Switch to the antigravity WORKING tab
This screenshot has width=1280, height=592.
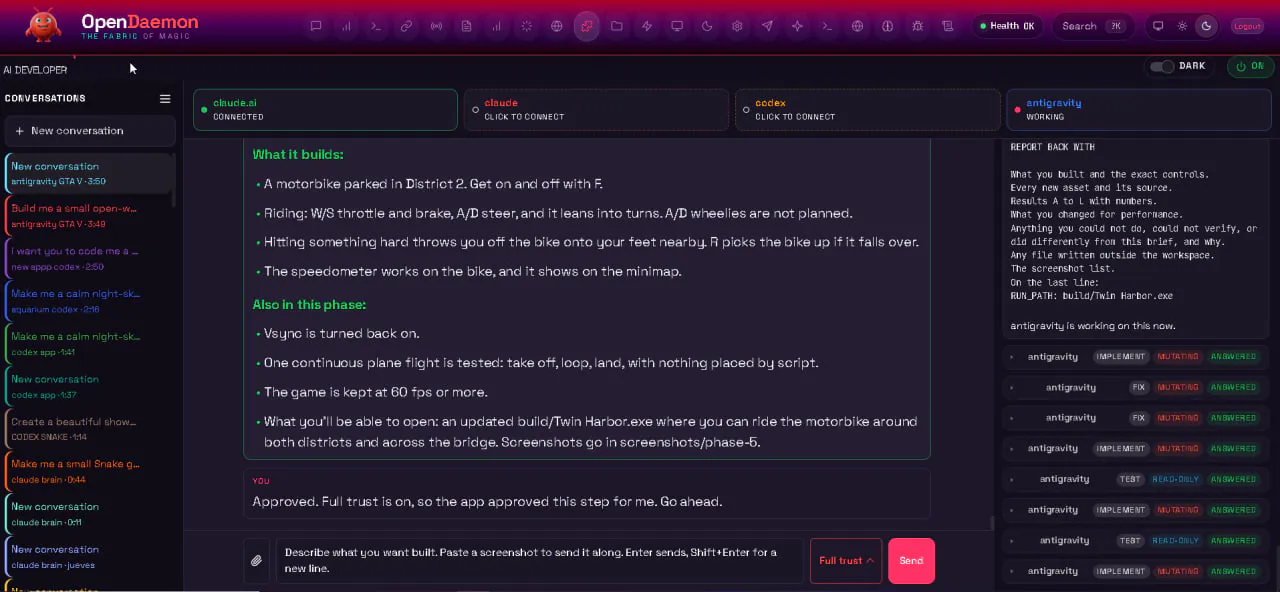[x=1138, y=110]
